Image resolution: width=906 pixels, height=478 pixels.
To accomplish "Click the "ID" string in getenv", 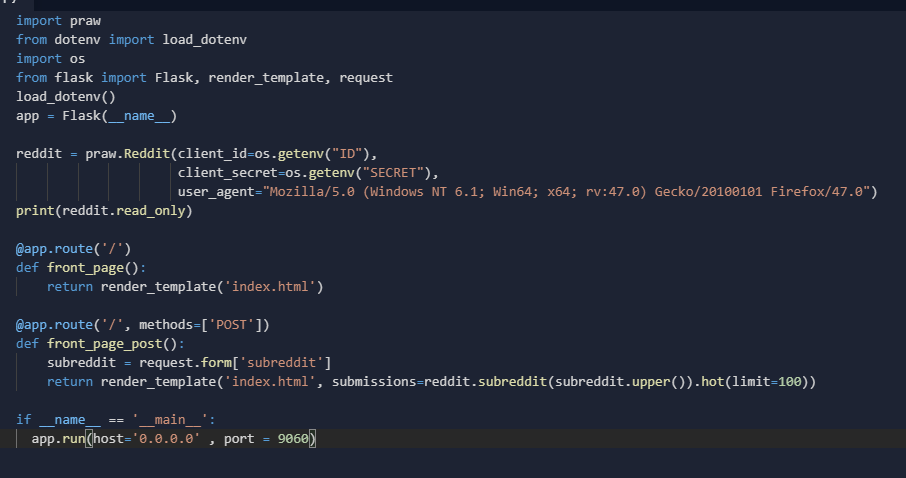I will pyautogui.click(x=347, y=154).
